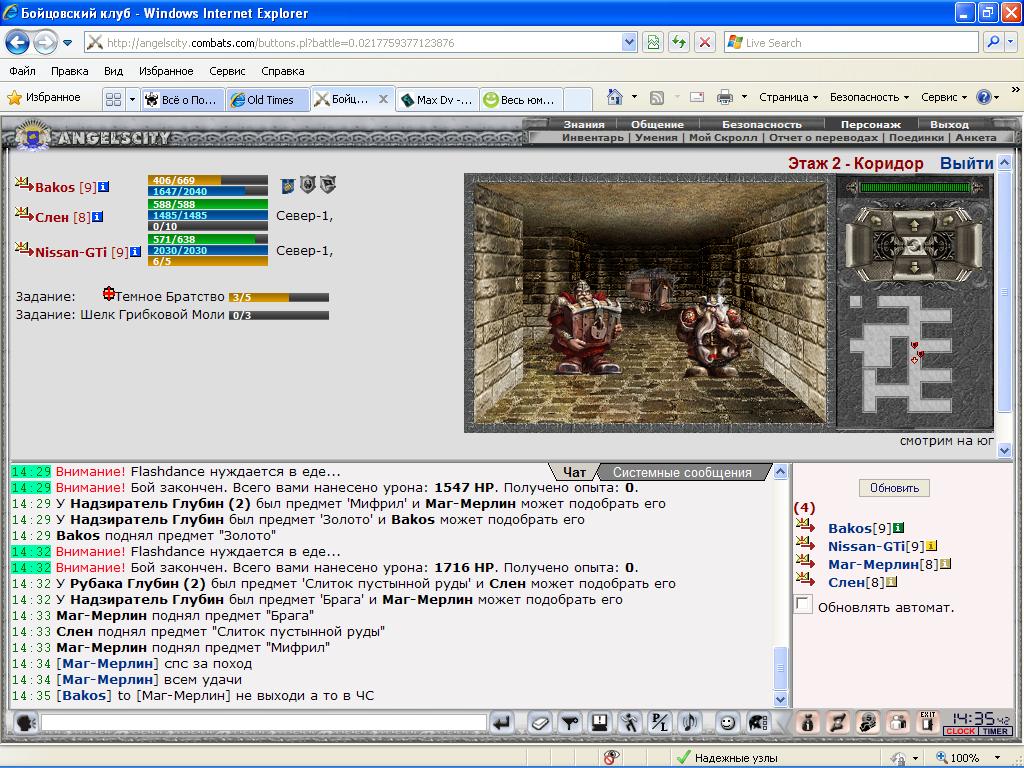Click Темное Братство progress bar 3/5

point(279,297)
